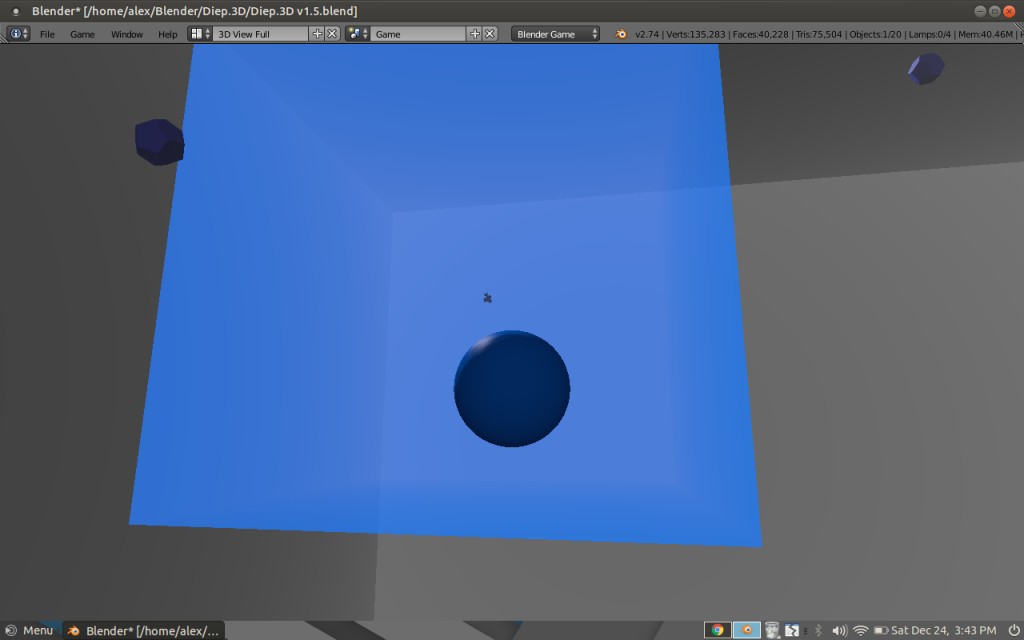This screenshot has width=1024, height=640.
Task: Click the Blender logo in the info header
Action: tap(620, 33)
